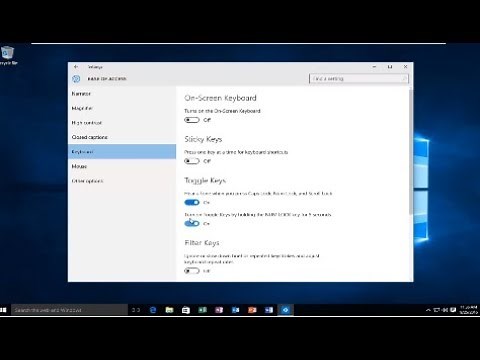This screenshot has height=360, width=480.
Task: Click the Settings window vertical scrollbar
Action: 411,152
